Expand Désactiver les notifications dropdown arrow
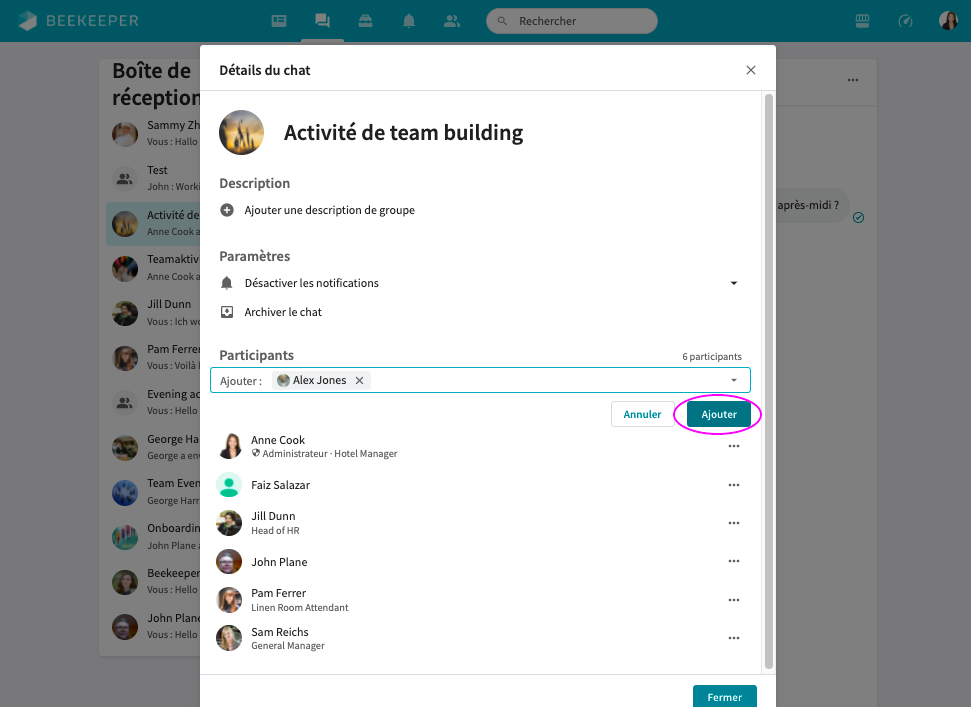Image resolution: width=971 pixels, height=707 pixels. pyautogui.click(x=733, y=283)
